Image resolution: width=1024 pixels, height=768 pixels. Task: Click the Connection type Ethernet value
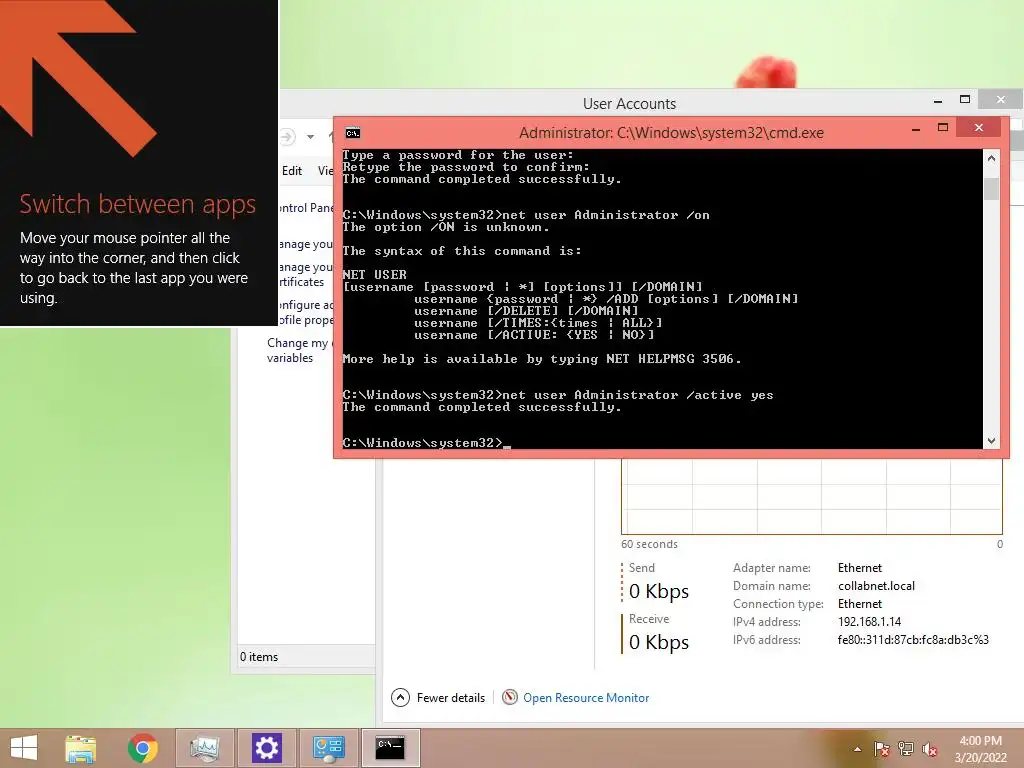[859, 604]
